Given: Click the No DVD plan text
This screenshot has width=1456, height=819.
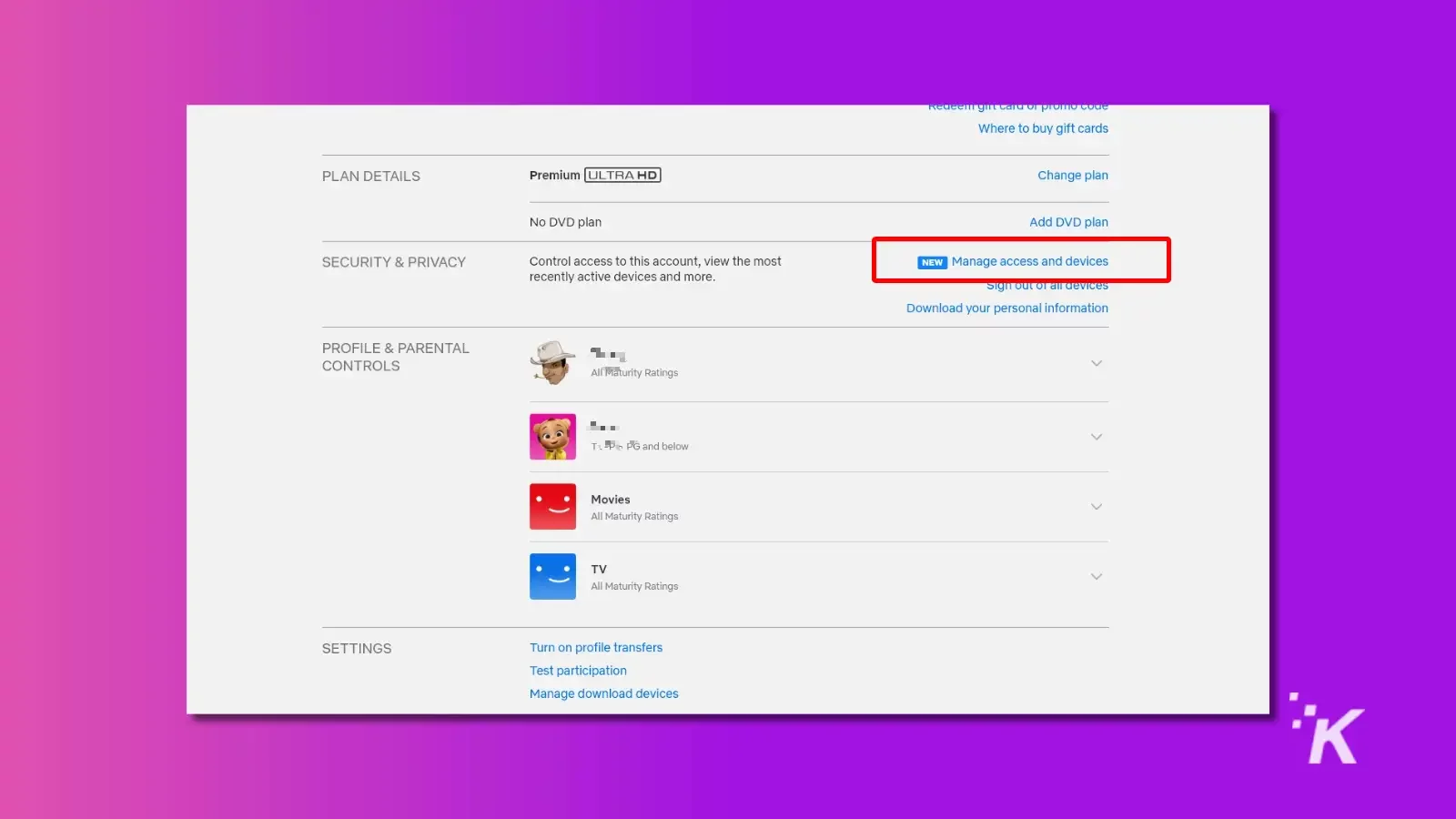Looking at the screenshot, I should 565,222.
